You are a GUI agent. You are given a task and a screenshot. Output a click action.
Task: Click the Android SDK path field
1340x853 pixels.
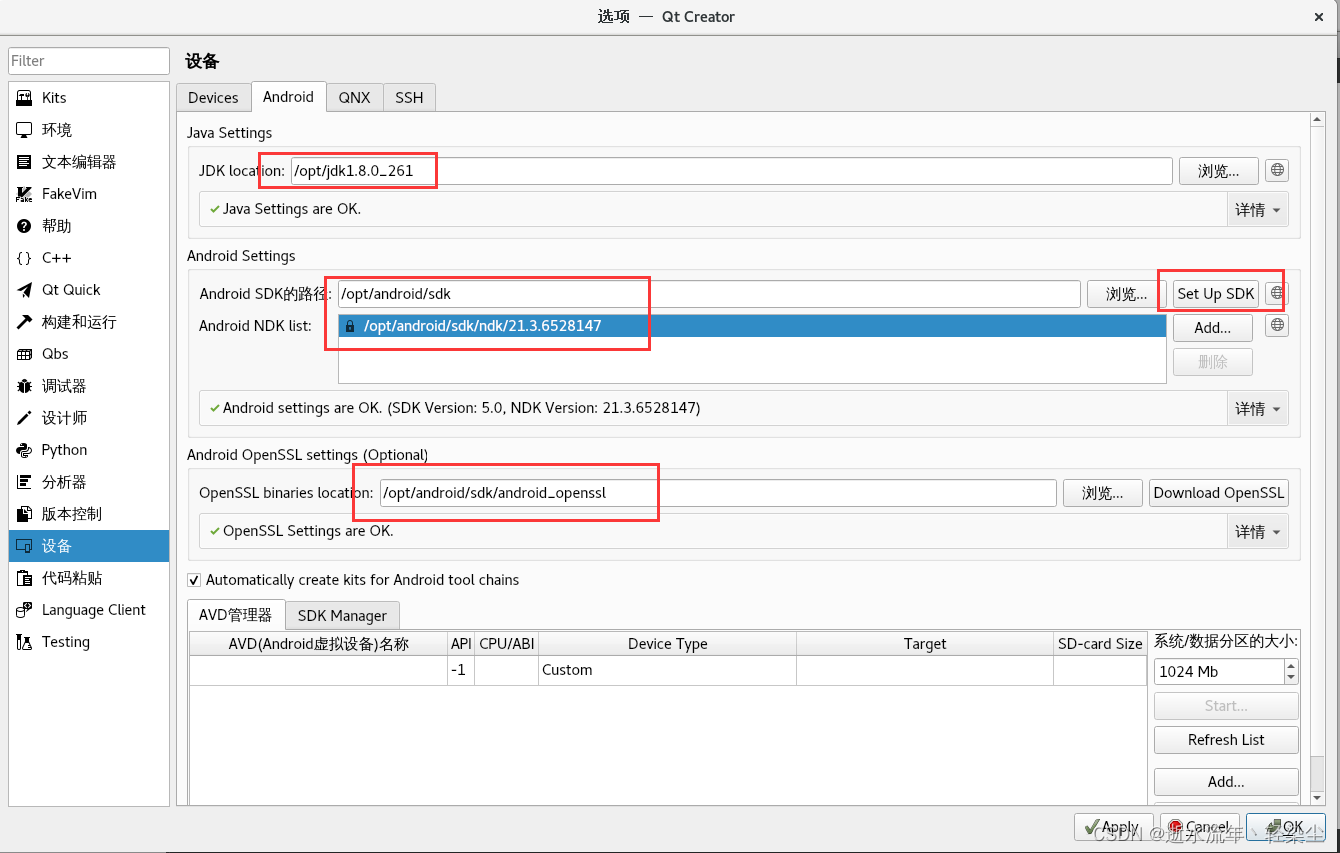[x=709, y=294]
